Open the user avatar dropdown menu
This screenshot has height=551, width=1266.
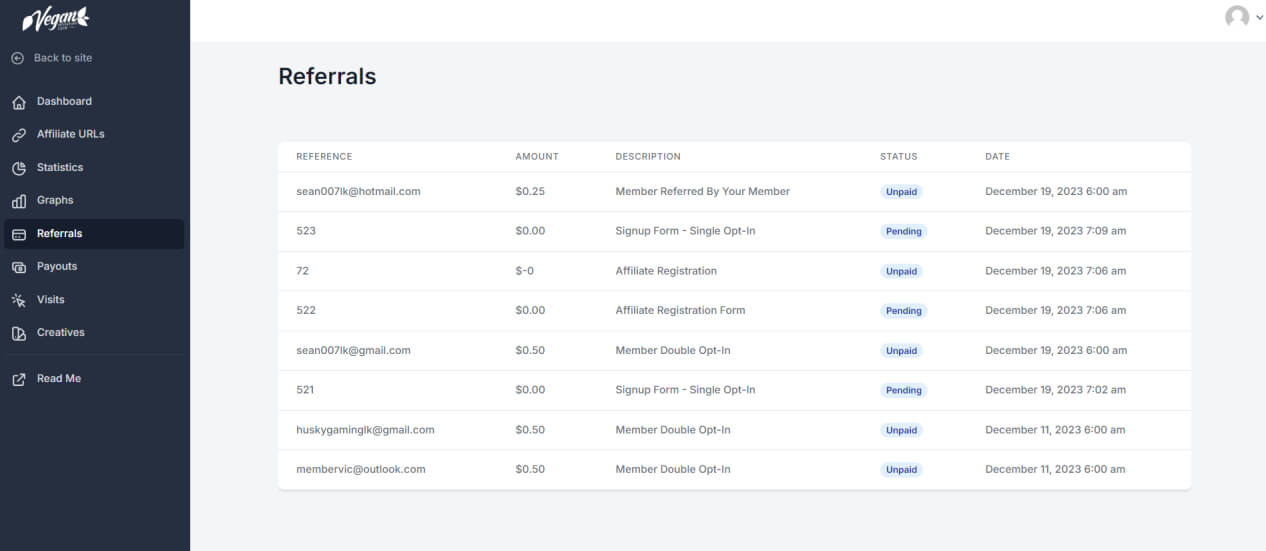click(x=1244, y=17)
